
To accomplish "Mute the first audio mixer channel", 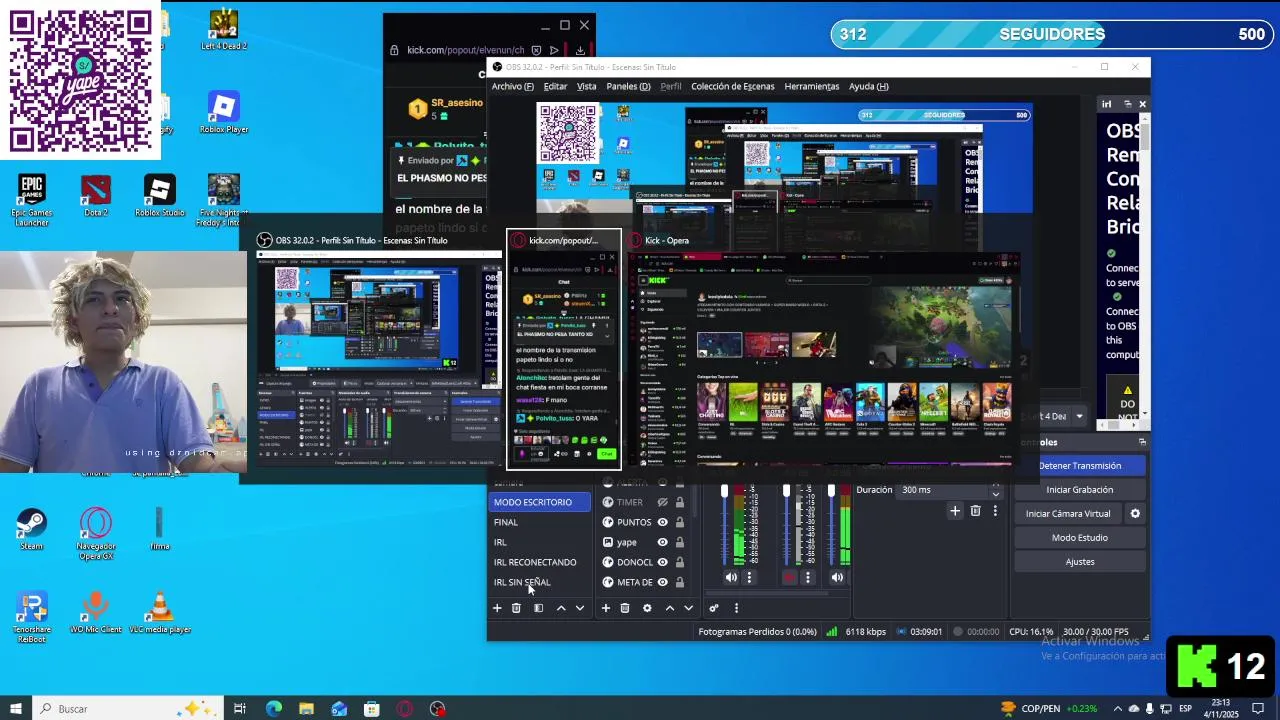I will (731, 577).
